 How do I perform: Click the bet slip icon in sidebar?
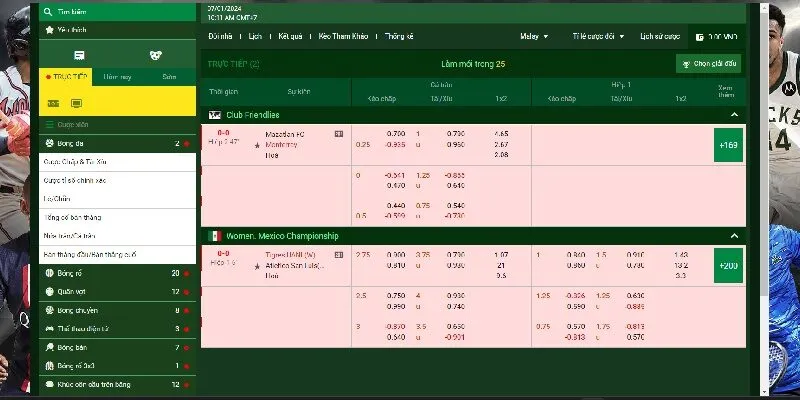tap(79, 55)
